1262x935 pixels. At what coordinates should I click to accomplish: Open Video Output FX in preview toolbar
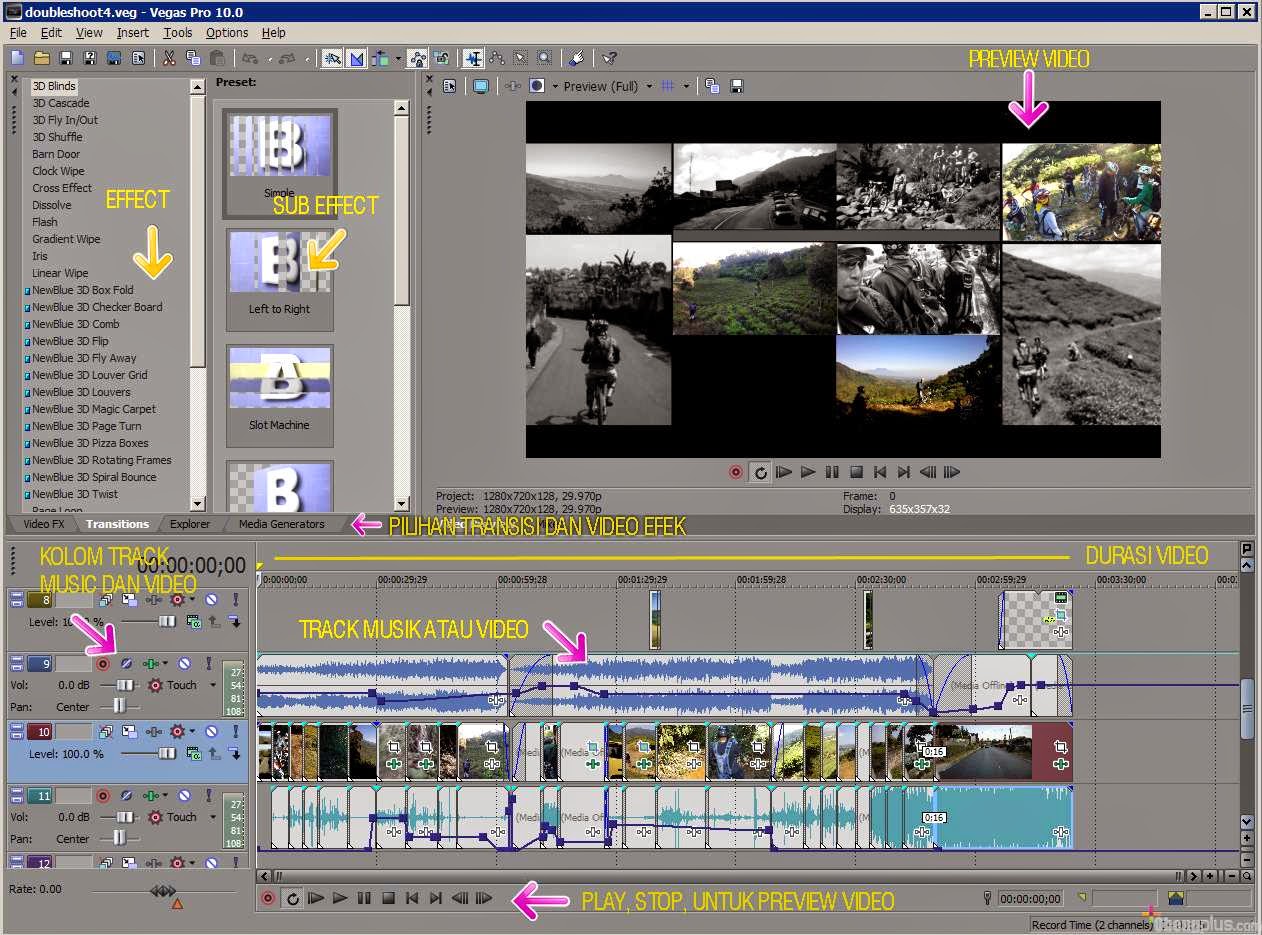[513, 86]
